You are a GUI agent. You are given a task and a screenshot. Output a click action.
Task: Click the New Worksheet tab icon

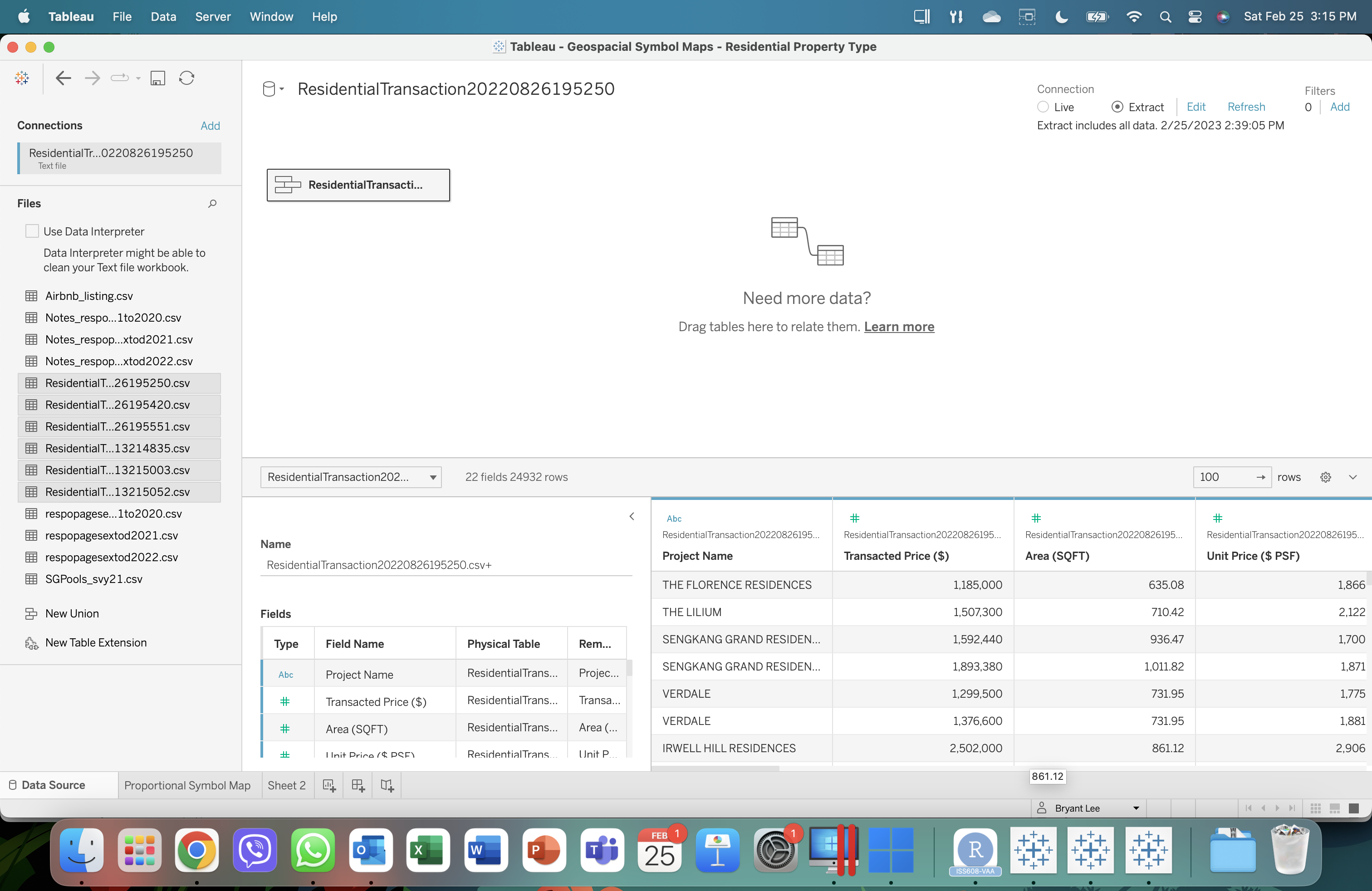click(329, 785)
